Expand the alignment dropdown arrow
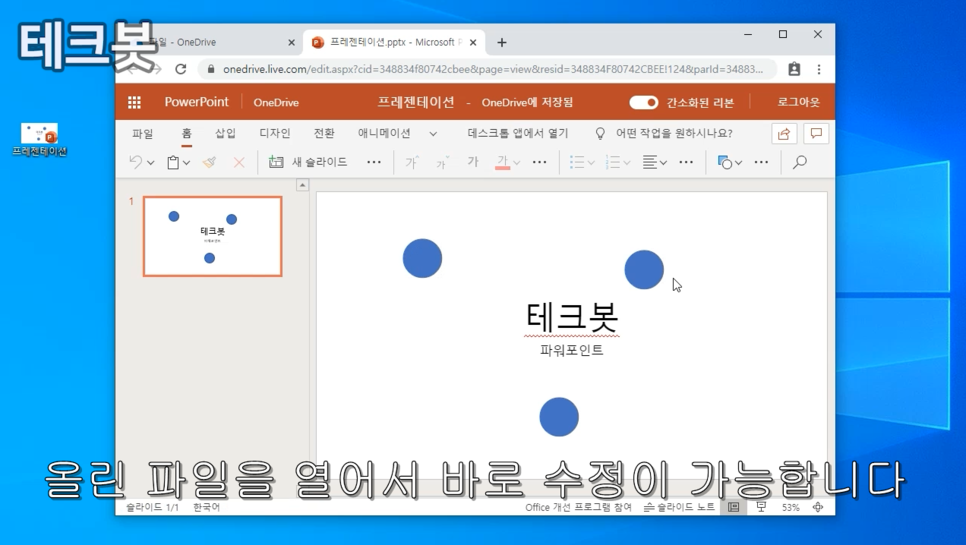 click(664, 163)
